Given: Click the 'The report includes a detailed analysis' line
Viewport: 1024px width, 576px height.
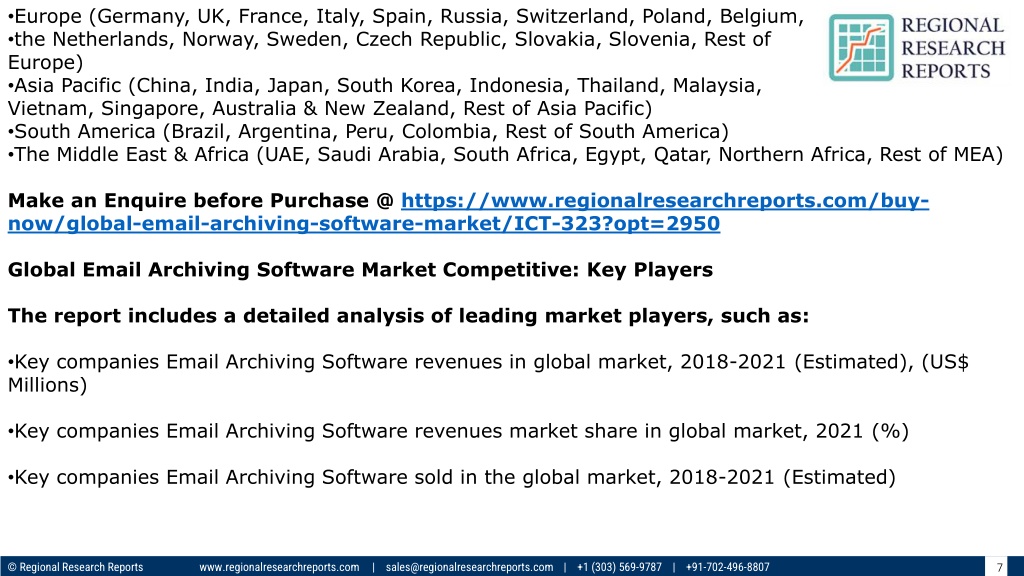Looking at the screenshot, I should click(x=408, y=315).
